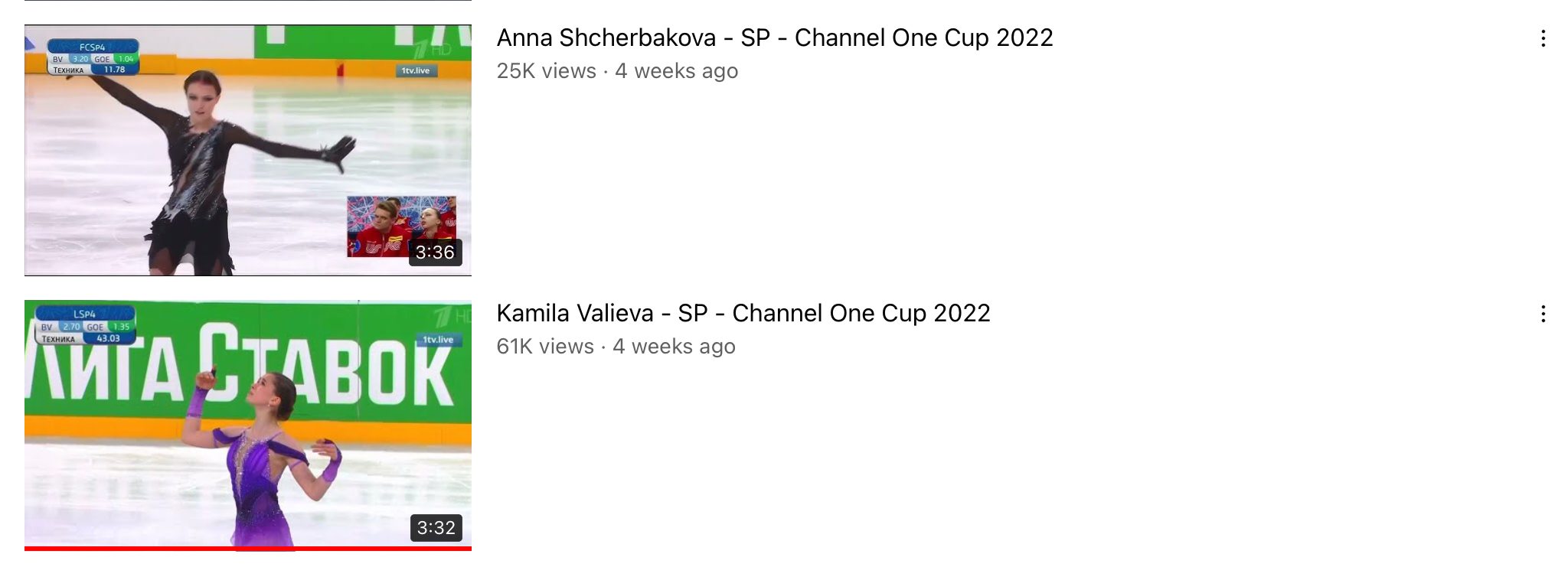
Task: Click 1tv.live watermark on Valieva thumbnail
Action: pos(438,340)
